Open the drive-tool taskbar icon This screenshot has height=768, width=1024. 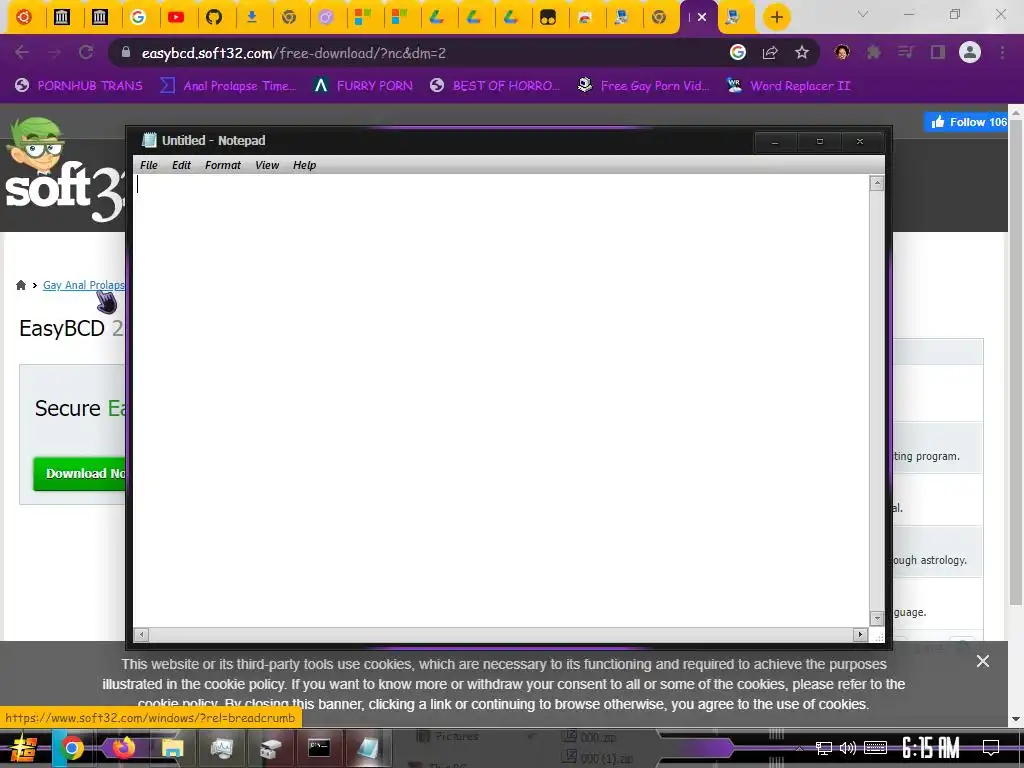[x=270, y=748]
